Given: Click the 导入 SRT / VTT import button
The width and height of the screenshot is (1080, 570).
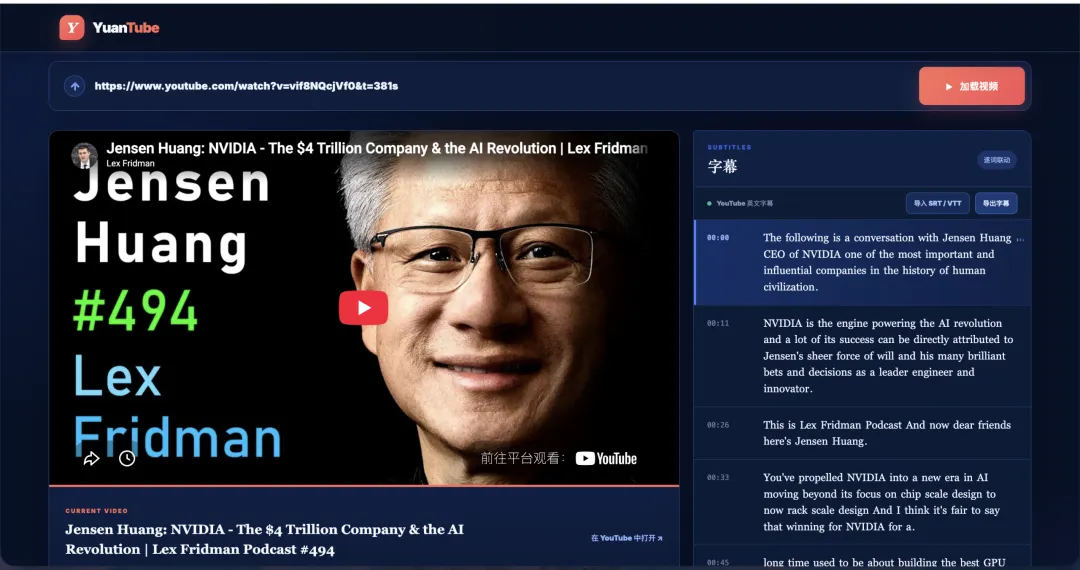Looking at the screenshot, I should [x=937, y=204].
